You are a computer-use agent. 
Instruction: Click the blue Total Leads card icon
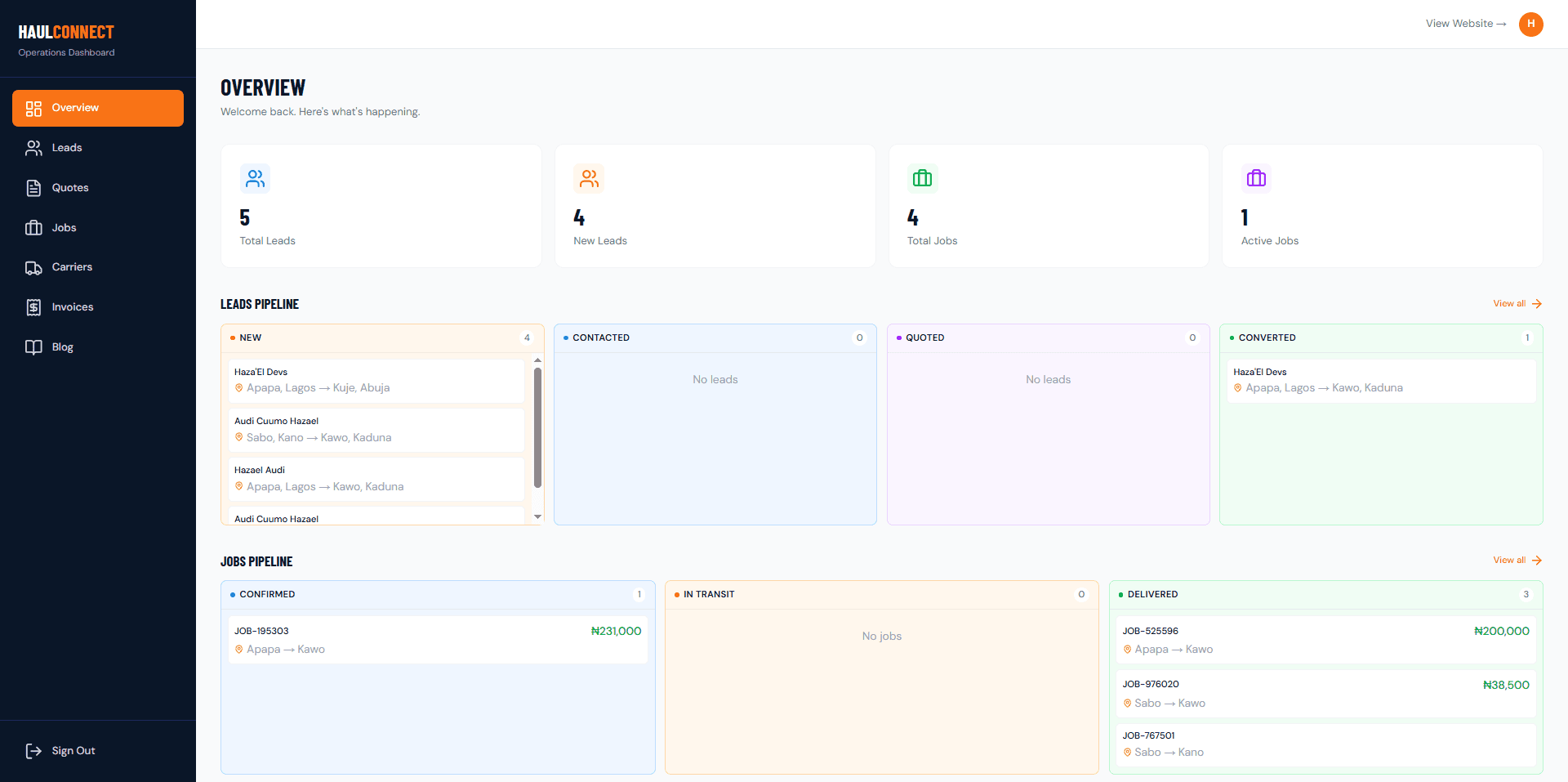click(x=256, y=178)
